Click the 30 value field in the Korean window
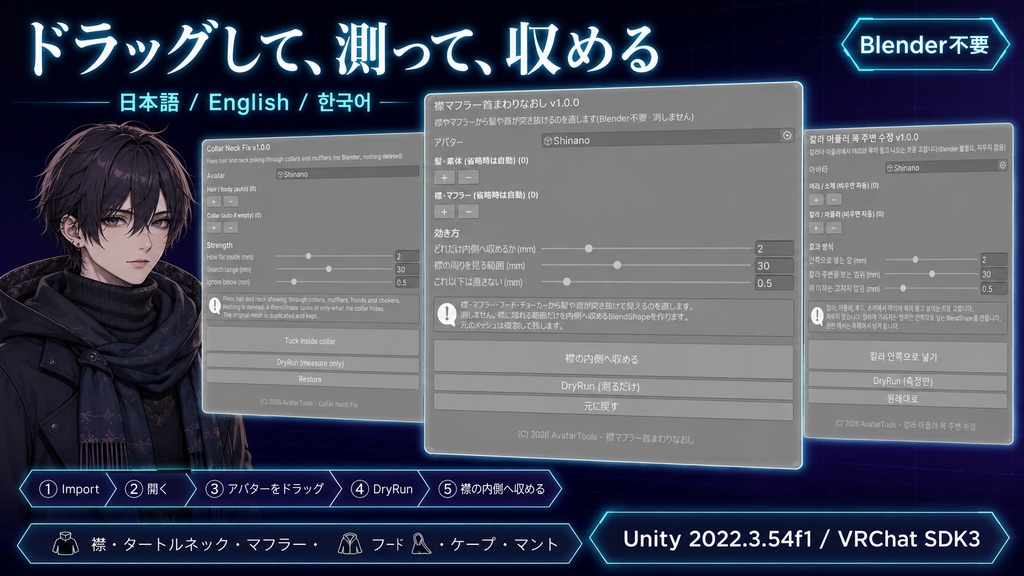The width and height of the screenshot is (1024, 576). pos(993,274)
